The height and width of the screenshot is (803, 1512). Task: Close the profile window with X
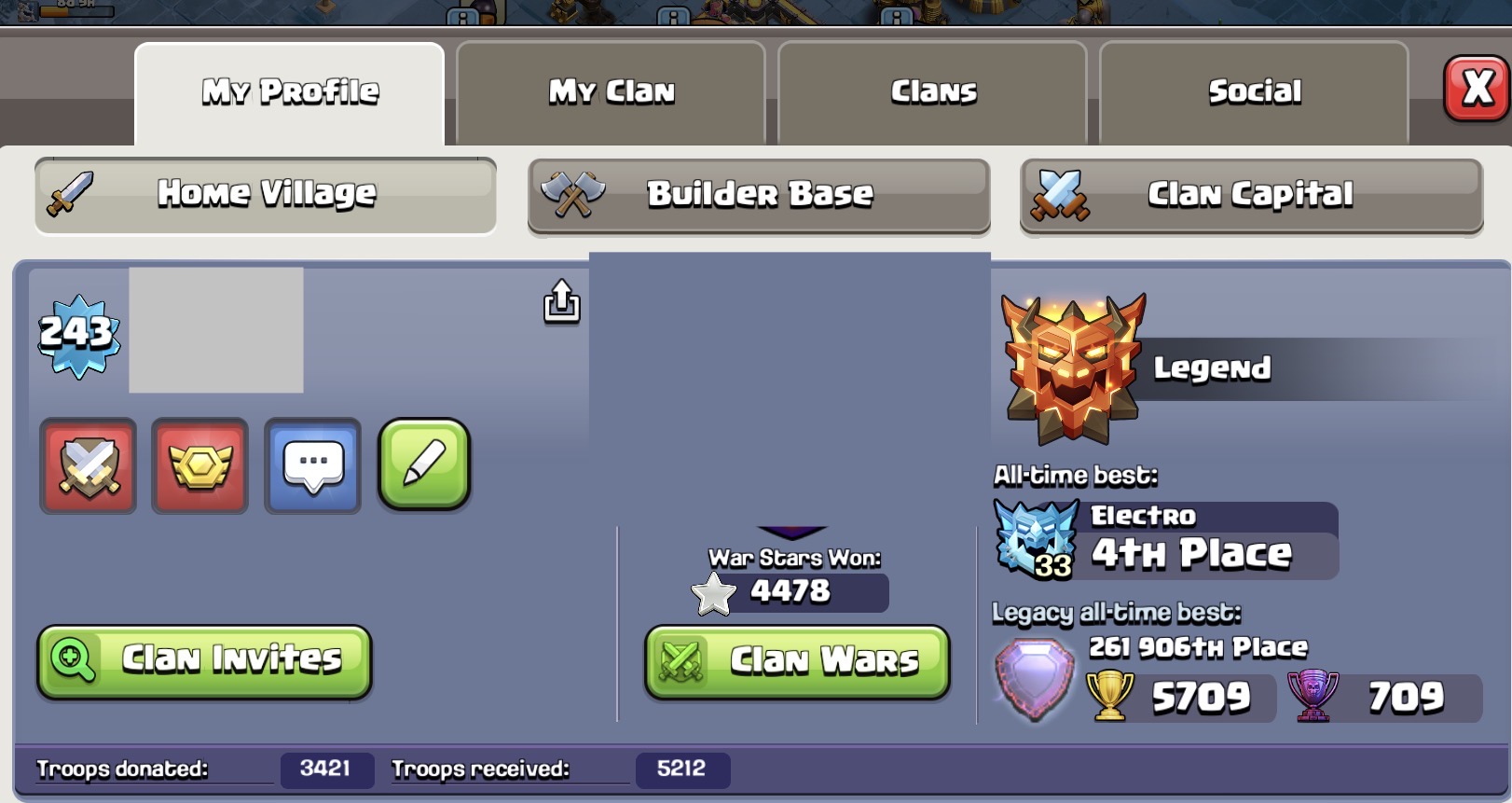[x=1477, y=89]
